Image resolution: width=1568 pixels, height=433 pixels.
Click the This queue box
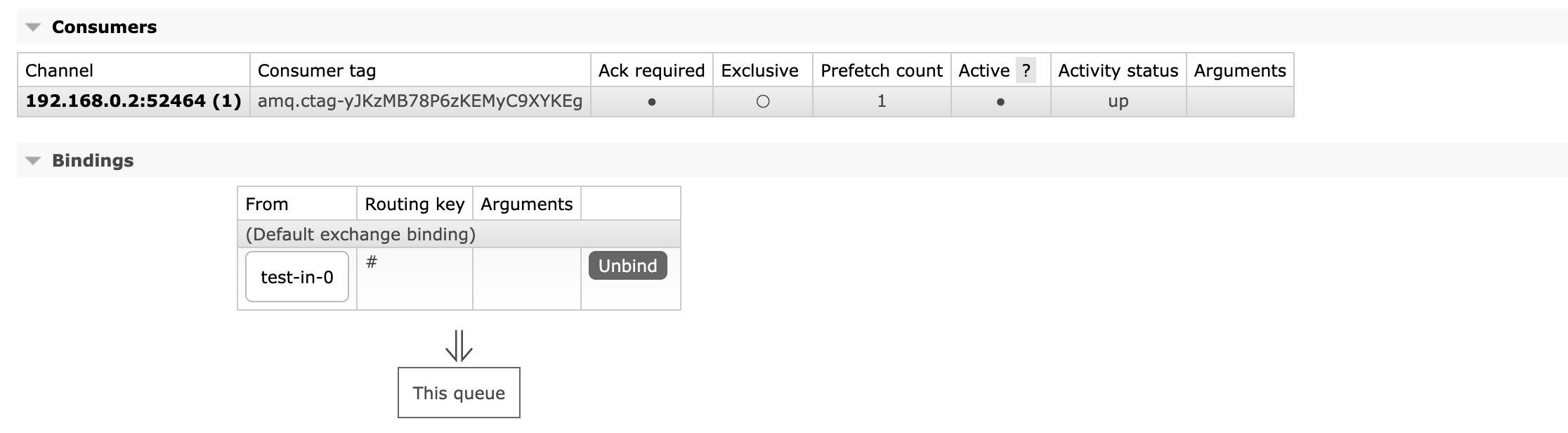point(459,393)
